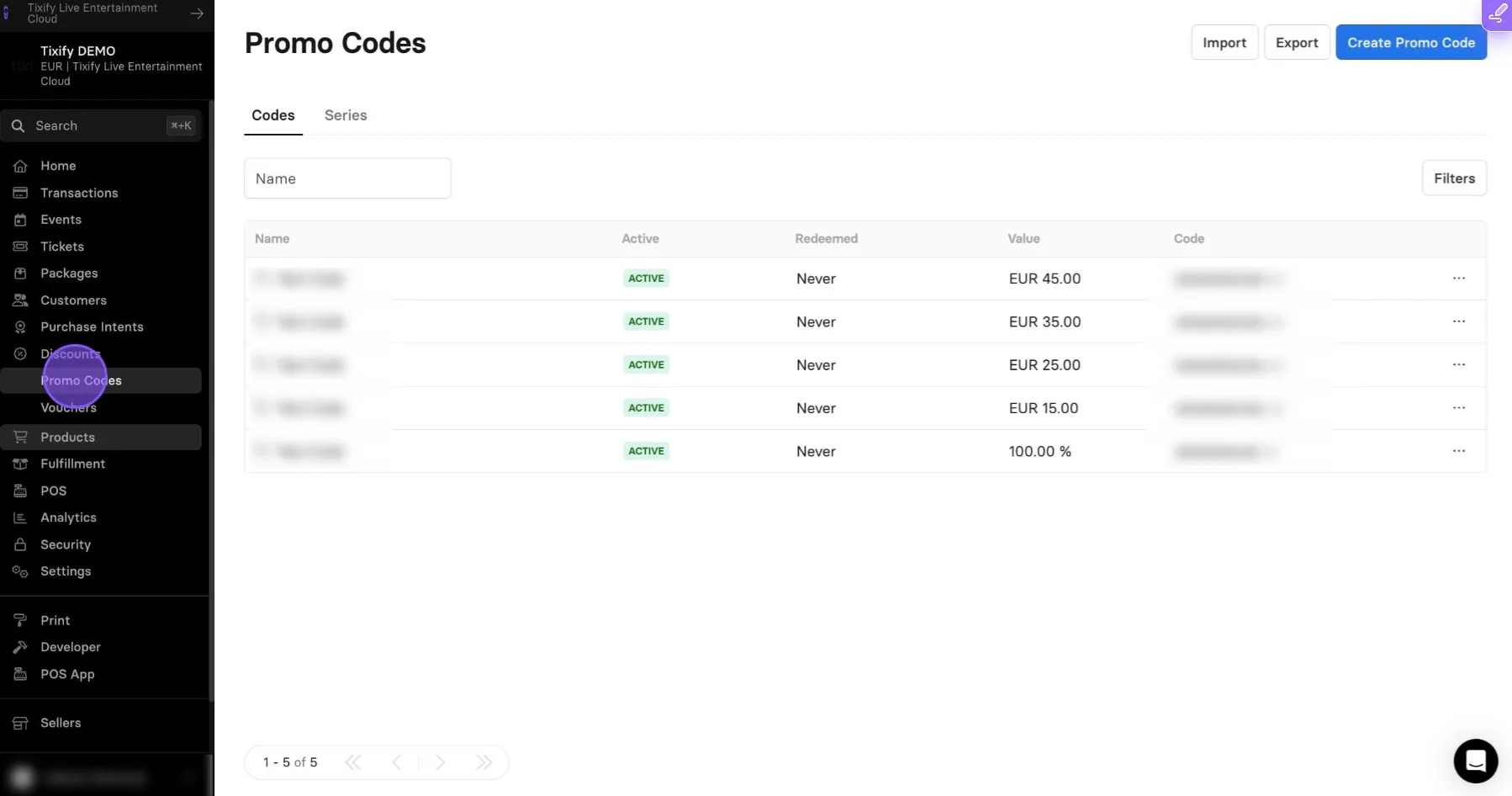The height and width of the screenshot is (796, 1512).
Task: Select Promo Codes in the sidebar
Action: 101,380
